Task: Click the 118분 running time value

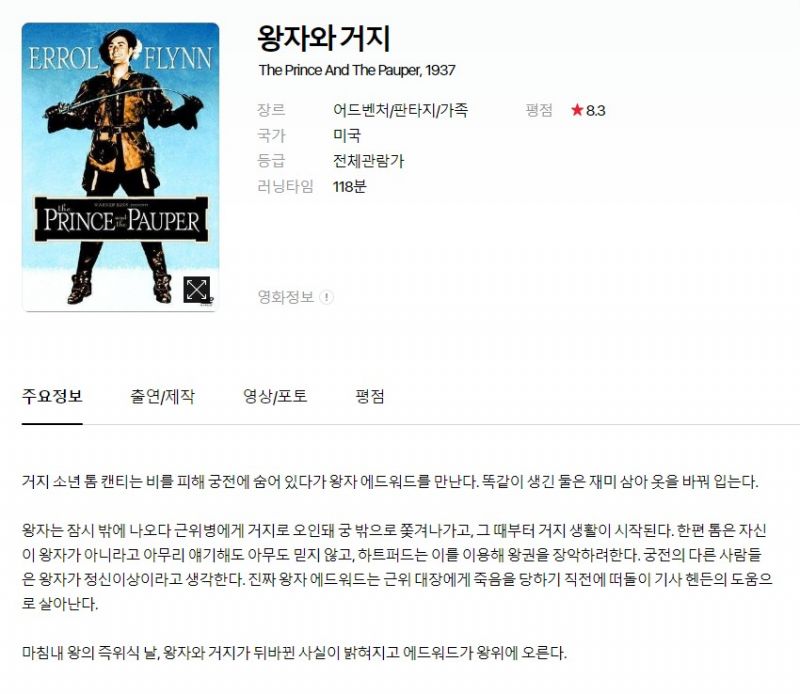Action: coord(349,187)
